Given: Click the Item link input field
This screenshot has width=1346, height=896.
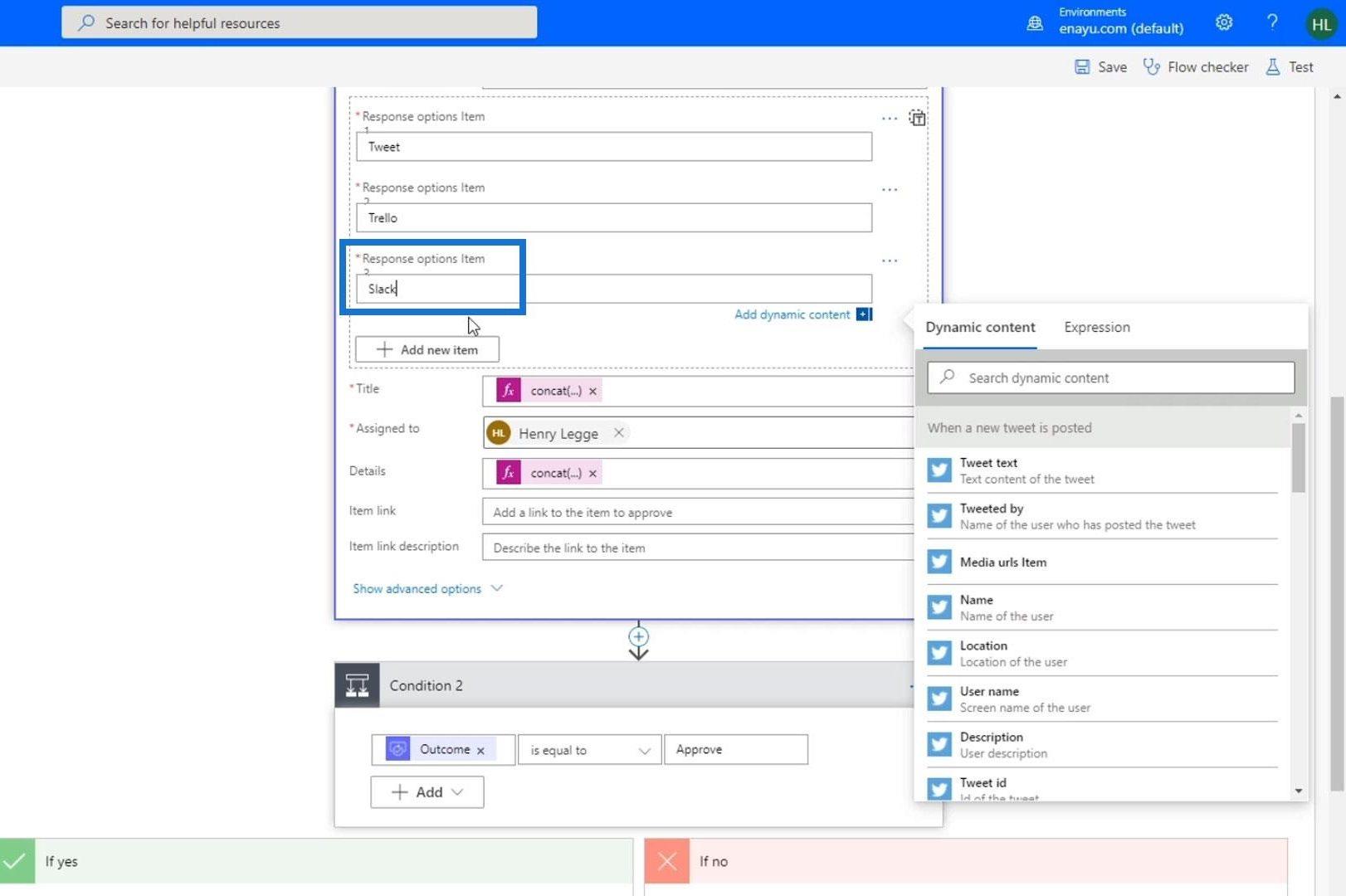Looking at the screenshot, I should tap(697, 512).
